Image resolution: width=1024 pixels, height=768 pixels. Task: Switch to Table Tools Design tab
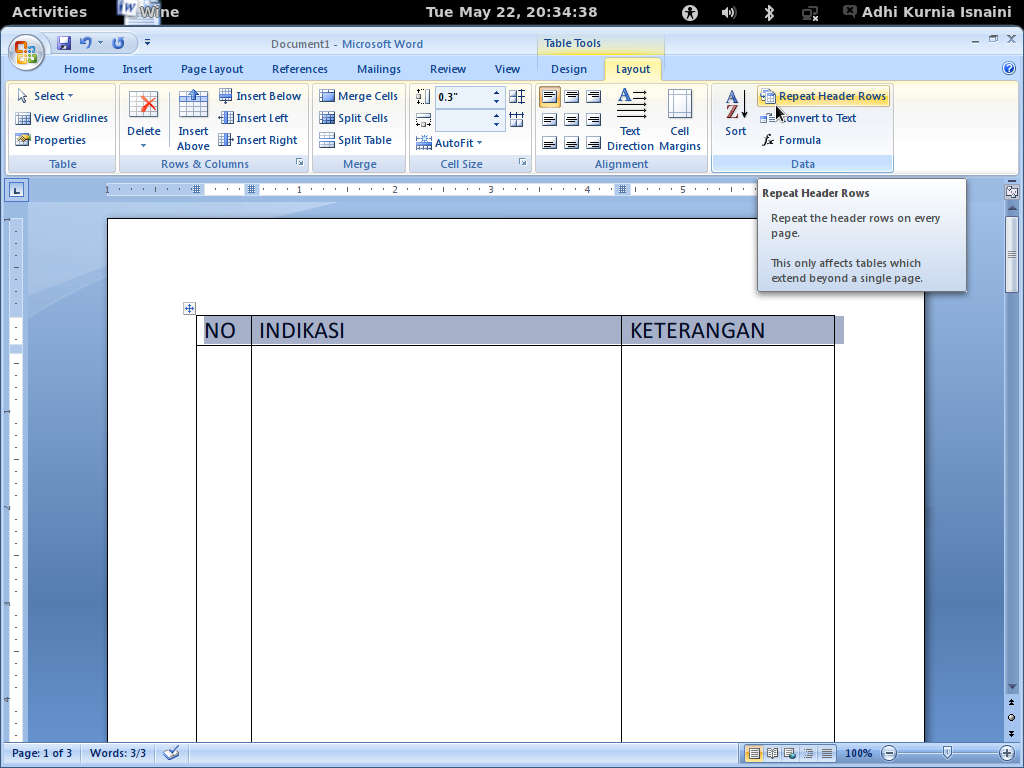click(569, 69)
